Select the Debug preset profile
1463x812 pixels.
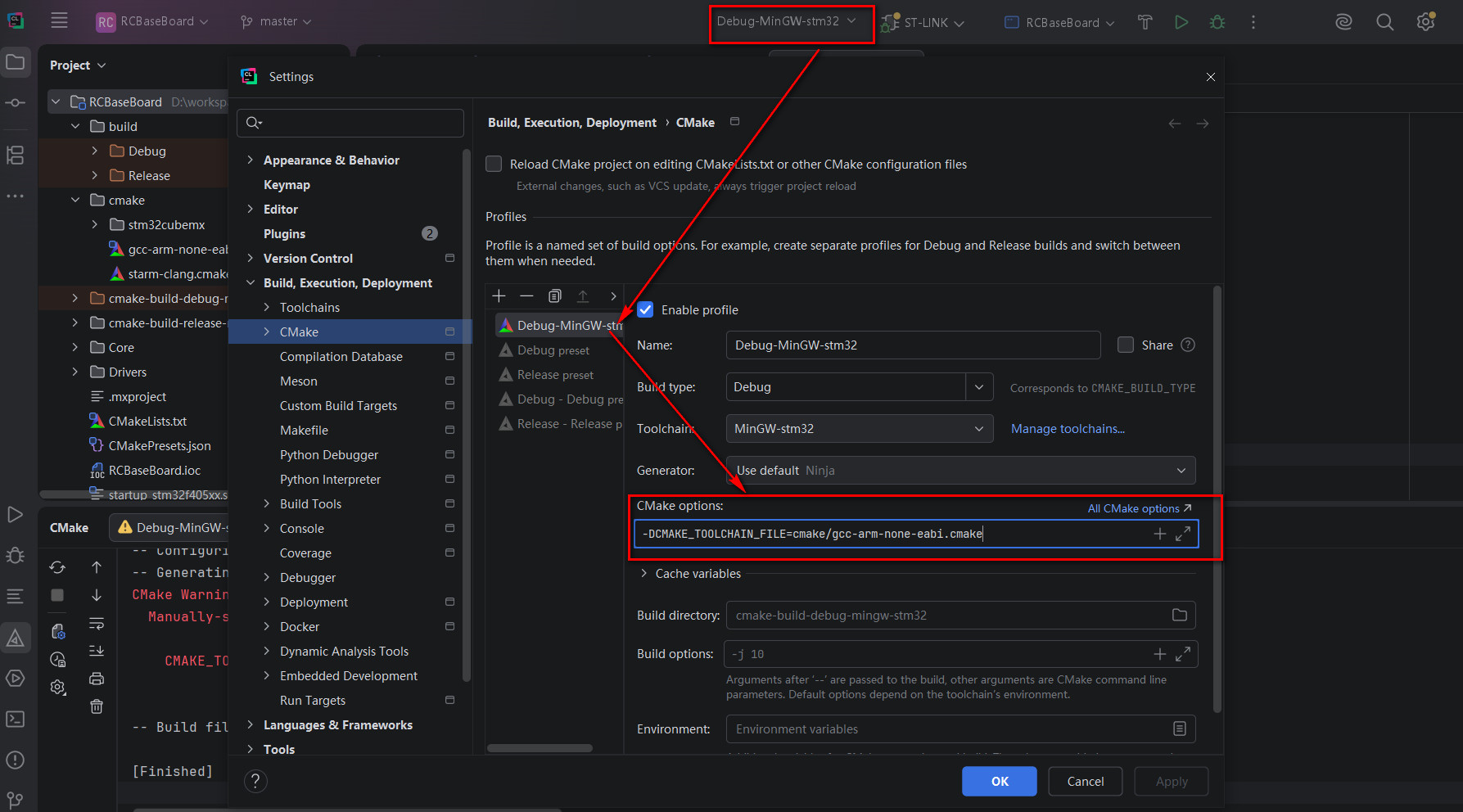pos(553,350)
